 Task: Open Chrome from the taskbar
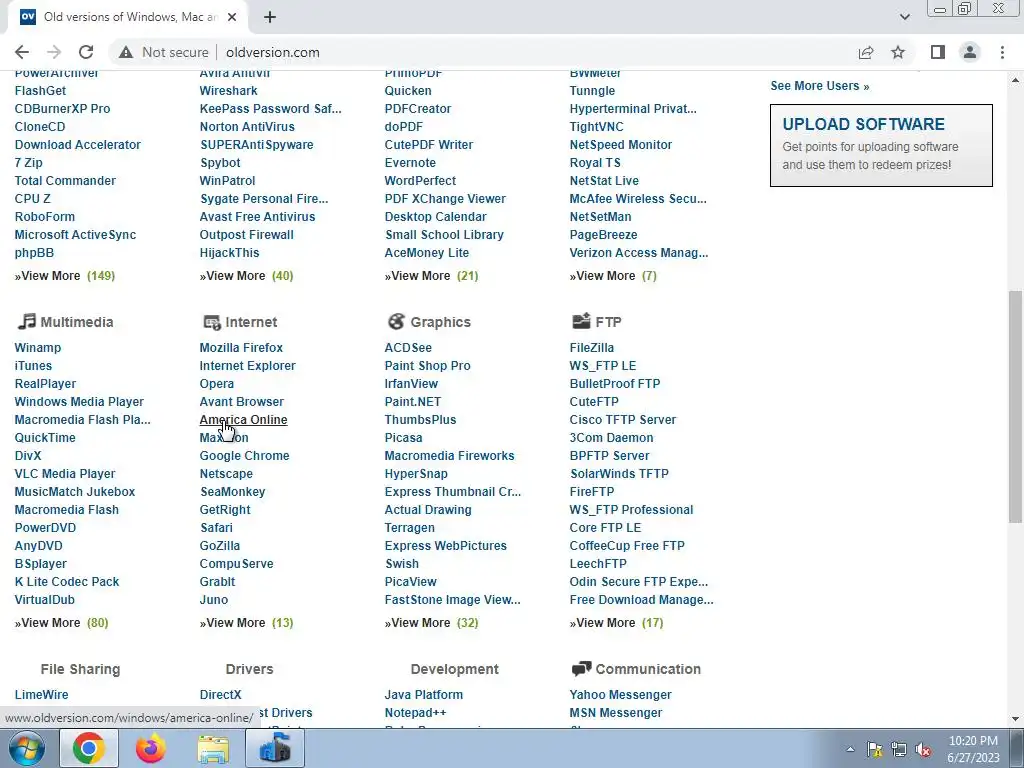89,748
